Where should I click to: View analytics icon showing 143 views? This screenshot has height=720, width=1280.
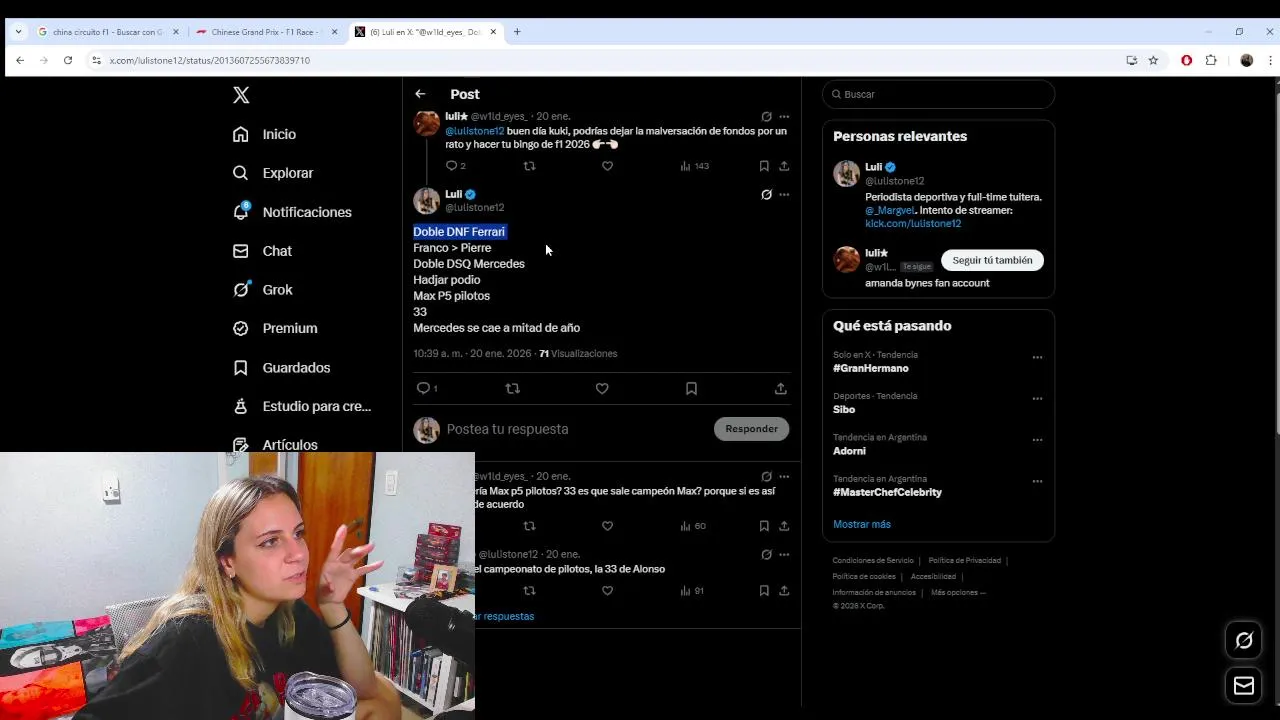(694, 166)
